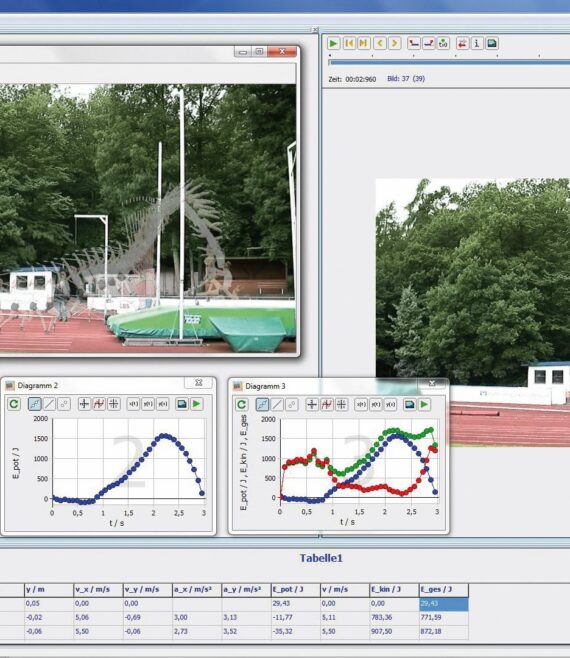Click the table cell '-11,77'
The image size is (570, 658).
[x=296, y=617]
